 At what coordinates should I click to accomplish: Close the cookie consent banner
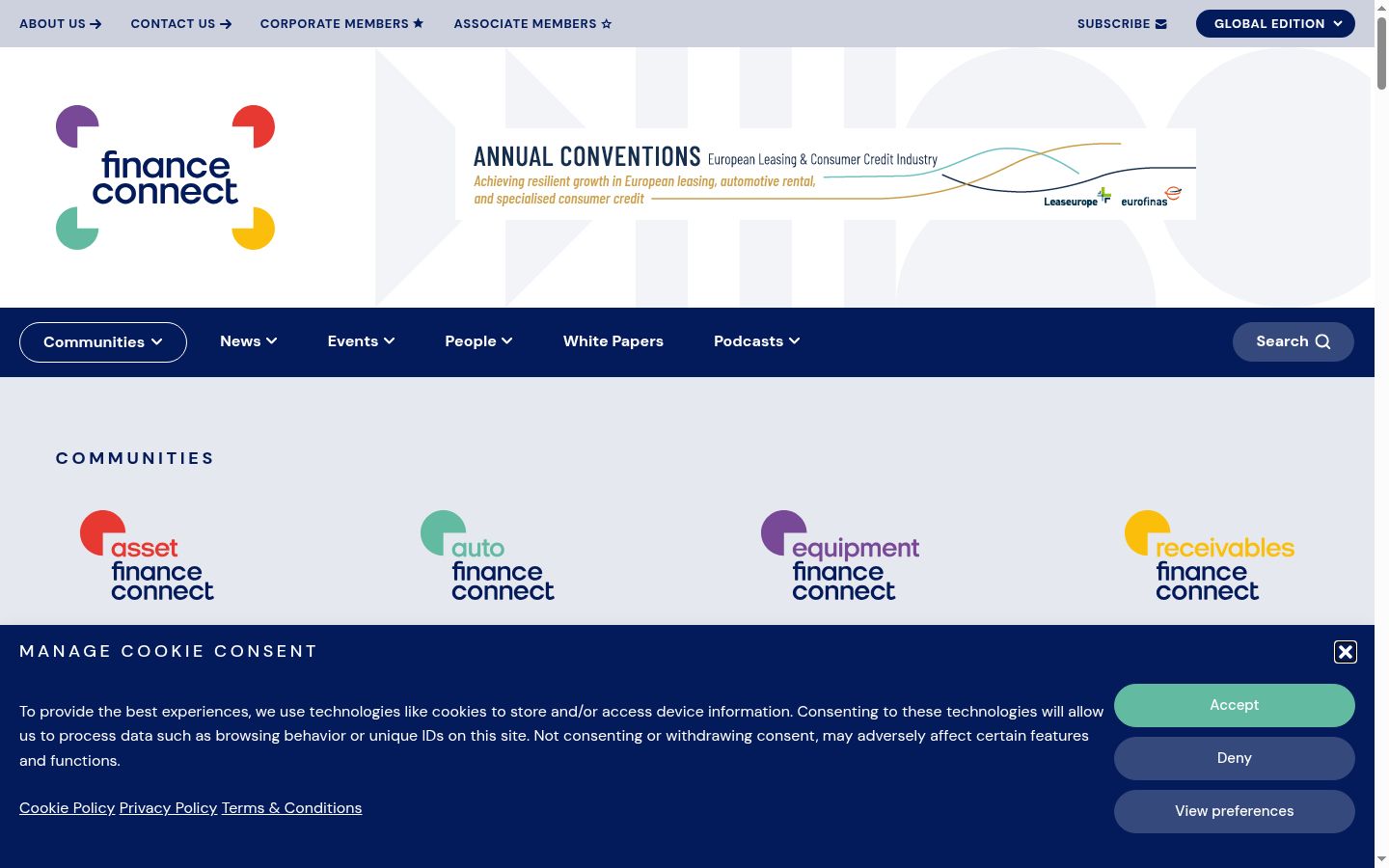click(1346, 652)
